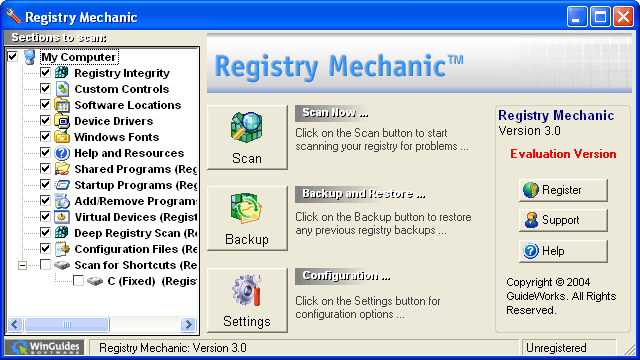The width and height of the screenshot is (640, 360).
Task: Click the window resize grip corner
Action: click(630, 349)
